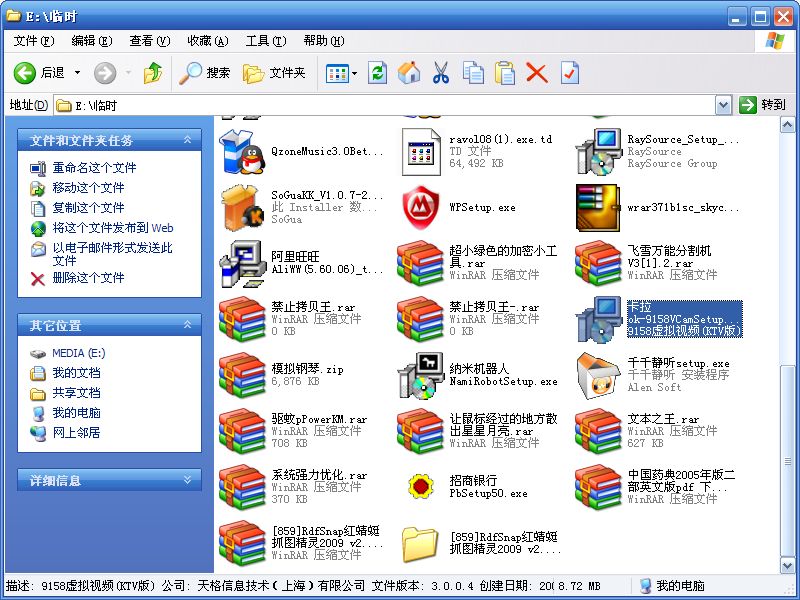Click 移动这个文件 link
The width and height of the screenshot is (800, 600).
click(x=88, y=188)
